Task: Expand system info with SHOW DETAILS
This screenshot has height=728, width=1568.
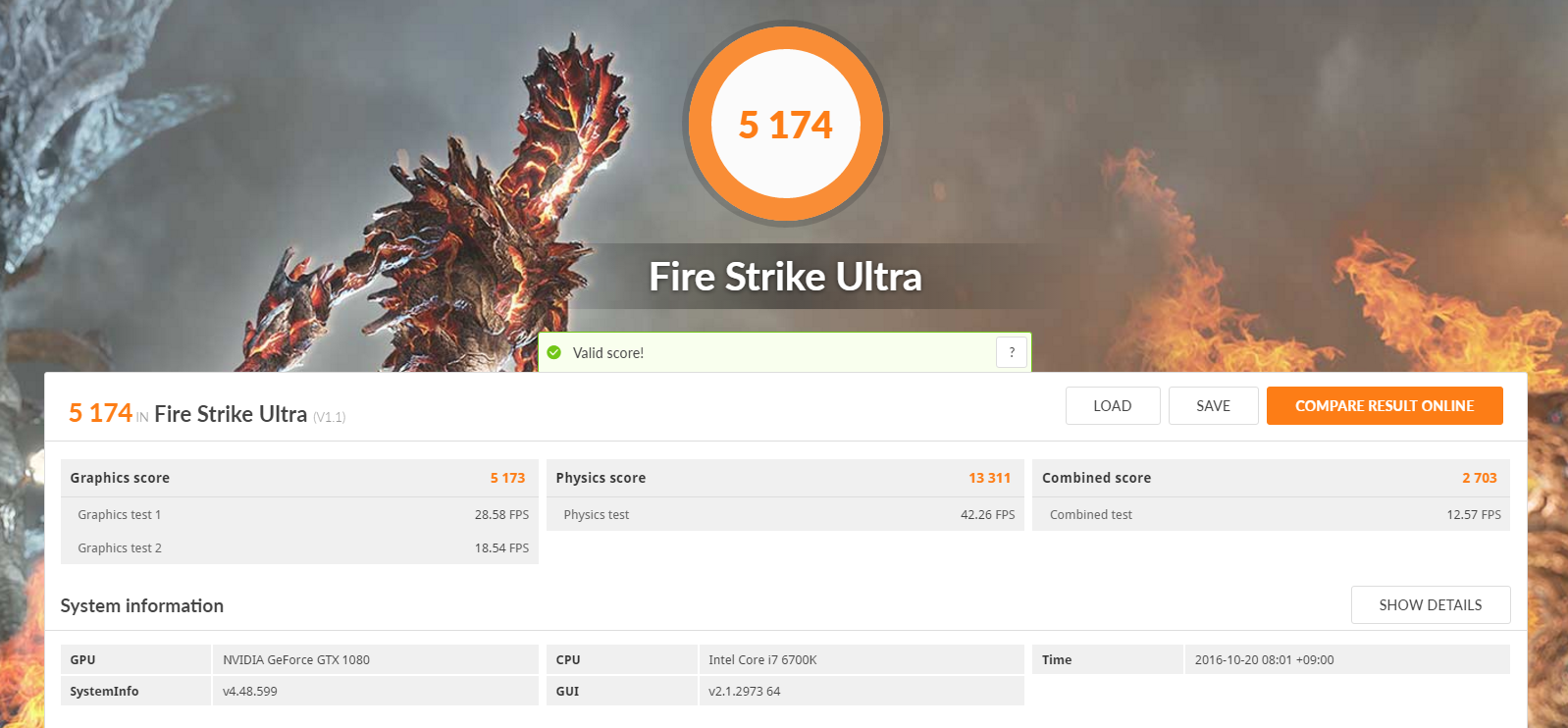Action: click(x=1430, y=605)
